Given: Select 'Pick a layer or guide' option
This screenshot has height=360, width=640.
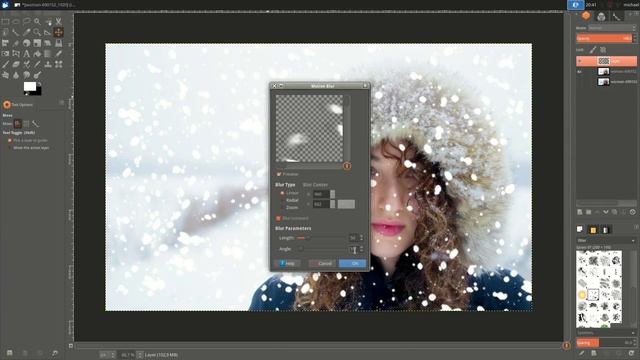Looking at the screenshot, I should (10, 140).
